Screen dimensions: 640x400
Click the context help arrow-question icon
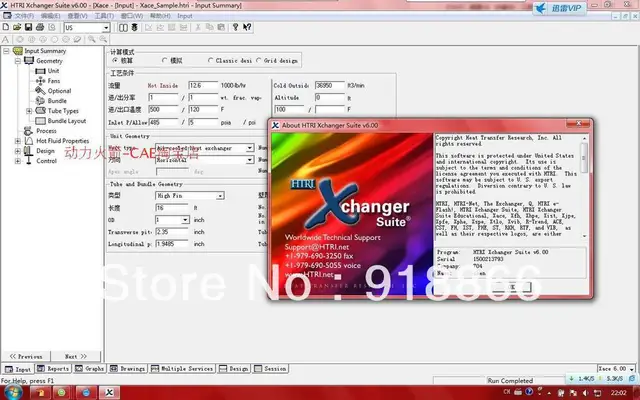point(247,27)
